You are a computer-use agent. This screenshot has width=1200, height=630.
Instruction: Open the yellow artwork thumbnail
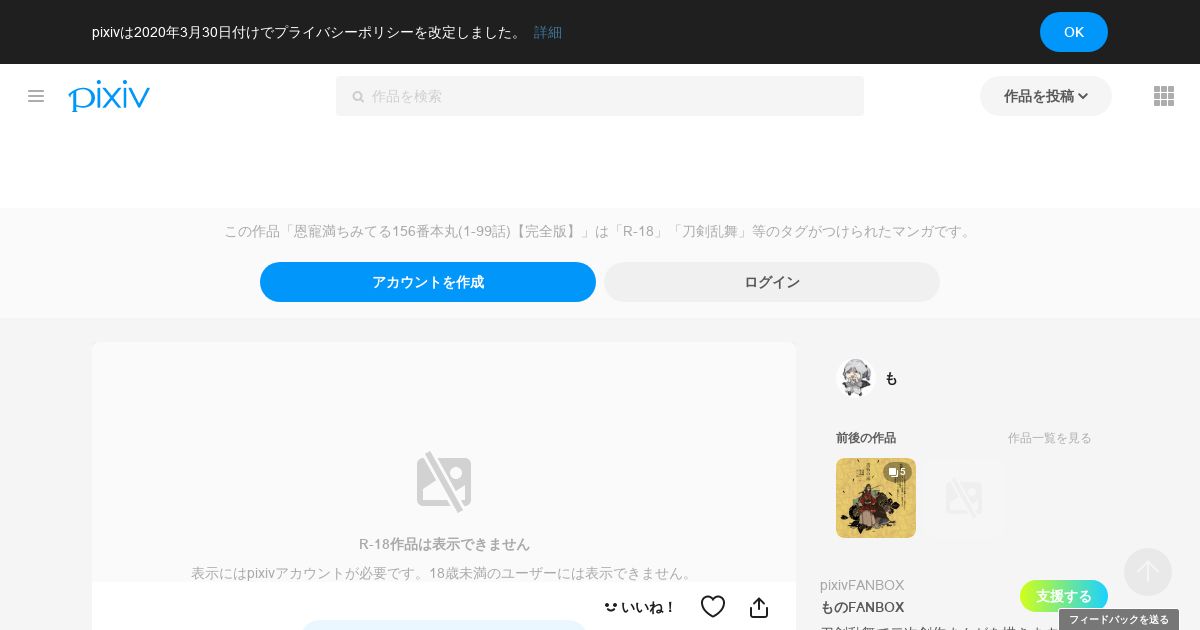pyautogui.click(x=876, y=498)
